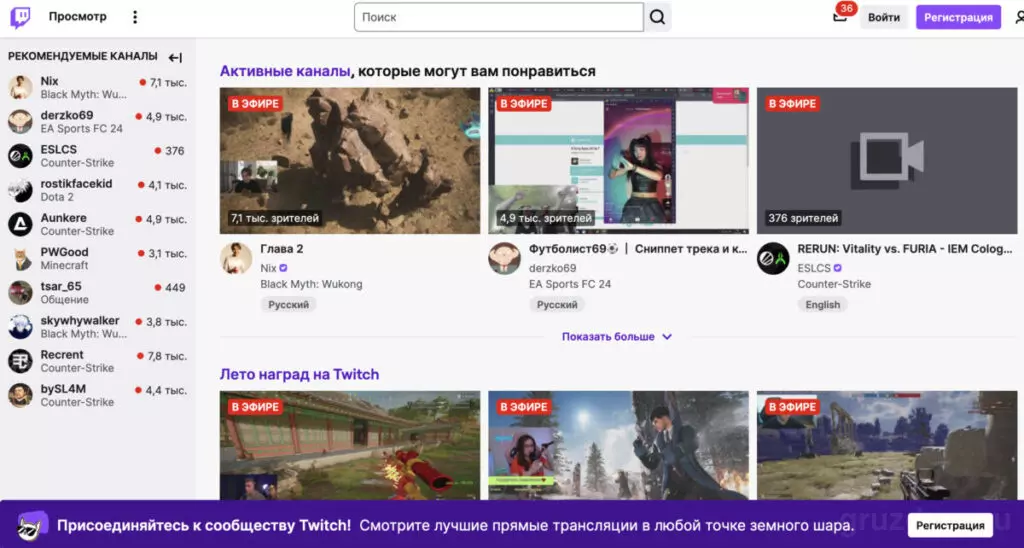
Task: Open the Twitch home logo
Action: pyautogui.click(x=20, y=18)
